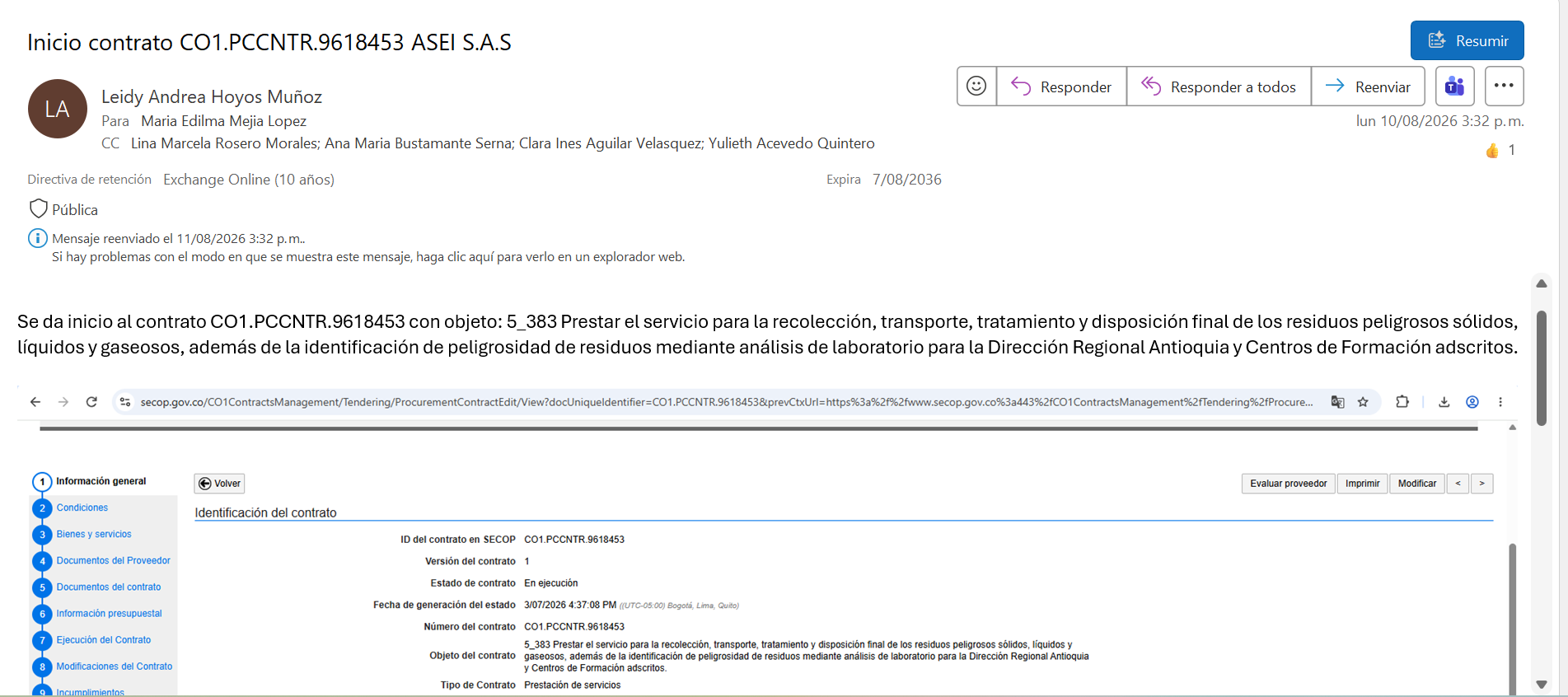This screenshot has height=697, width=1568.
Task: Click the Resumir button
Action: coord(1467,40)
